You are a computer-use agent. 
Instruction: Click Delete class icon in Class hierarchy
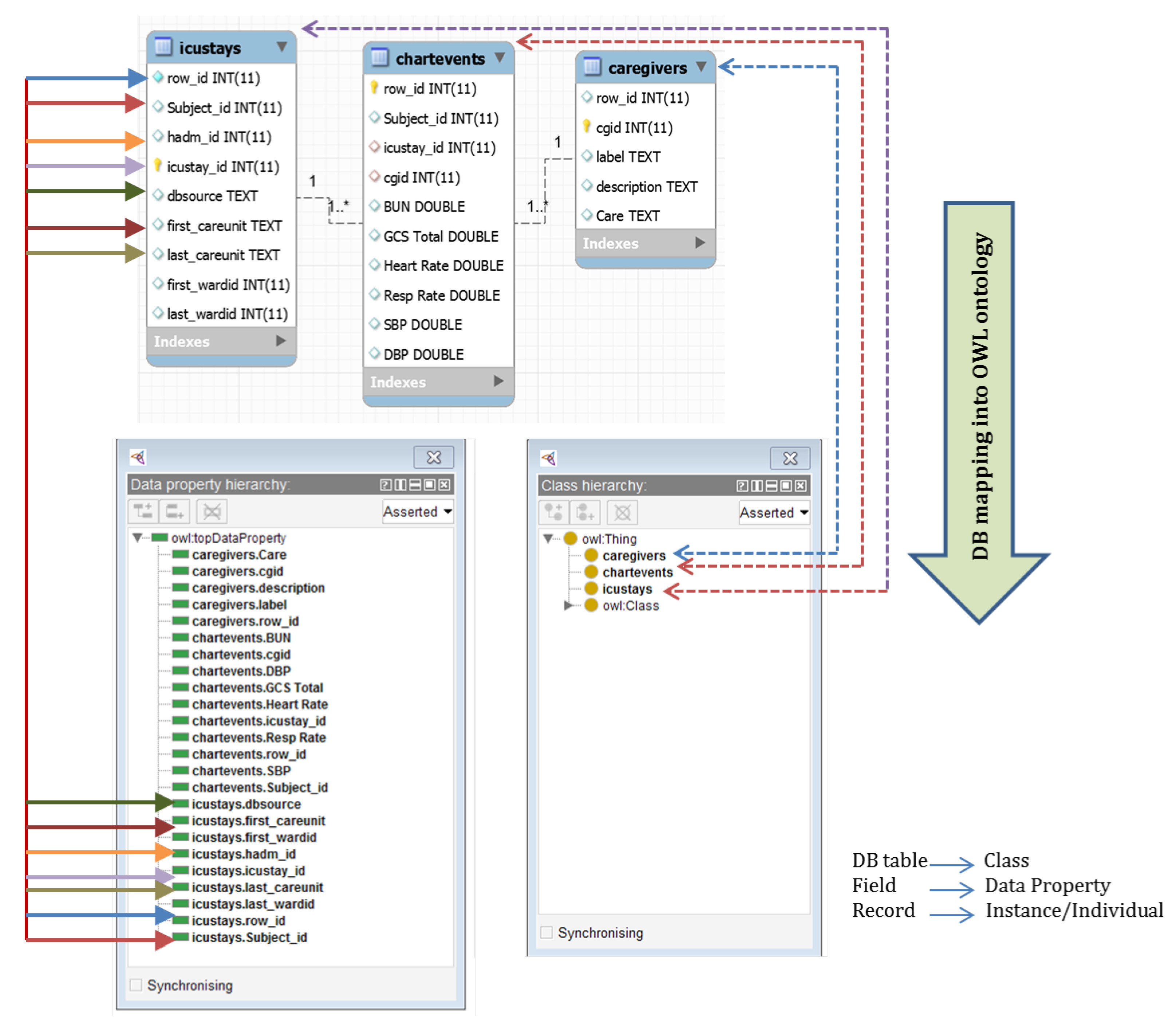pos(623,512)
